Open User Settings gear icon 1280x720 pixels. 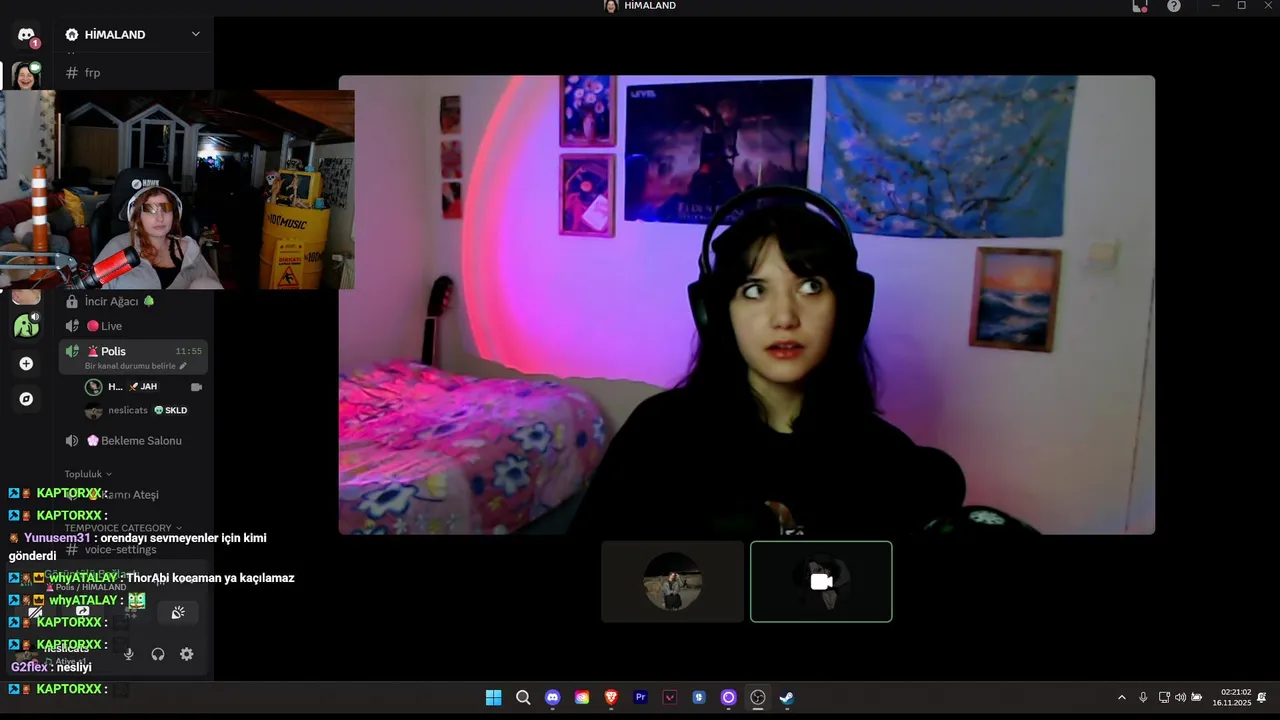click(187, 654)
